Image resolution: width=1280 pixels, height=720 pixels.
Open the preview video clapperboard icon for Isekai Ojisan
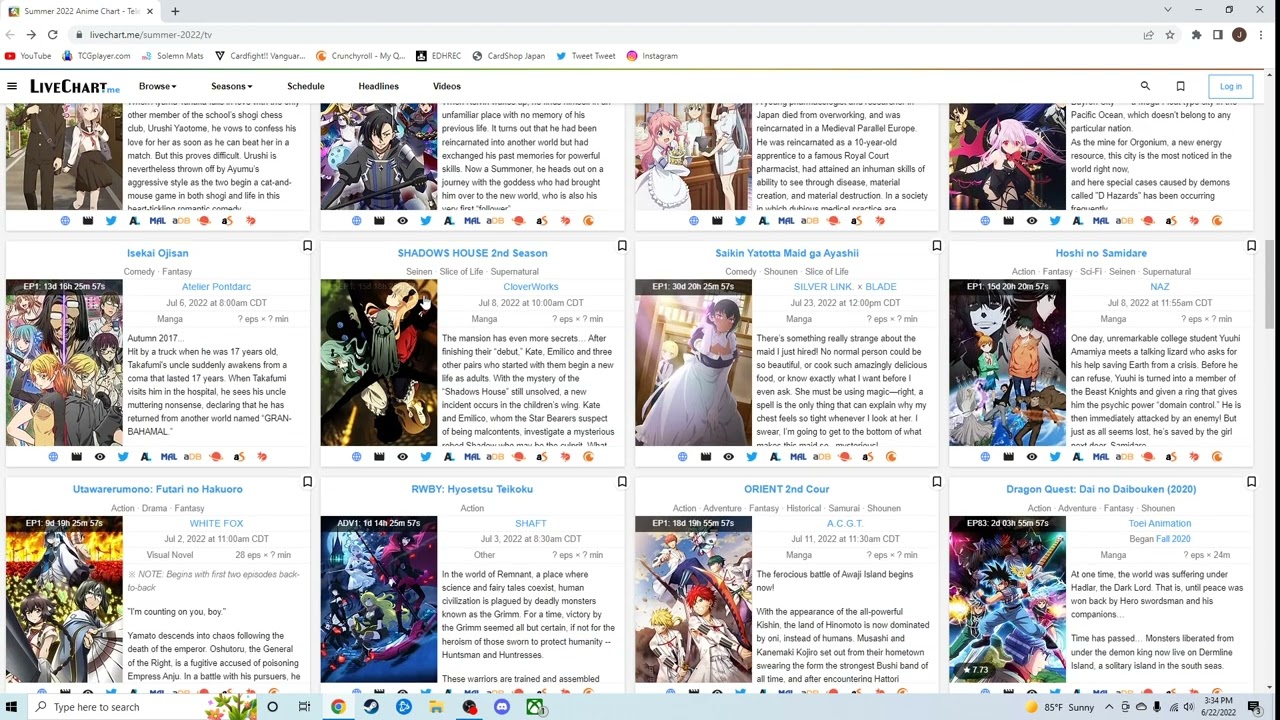pyautogui.click(x=76, y=457)
